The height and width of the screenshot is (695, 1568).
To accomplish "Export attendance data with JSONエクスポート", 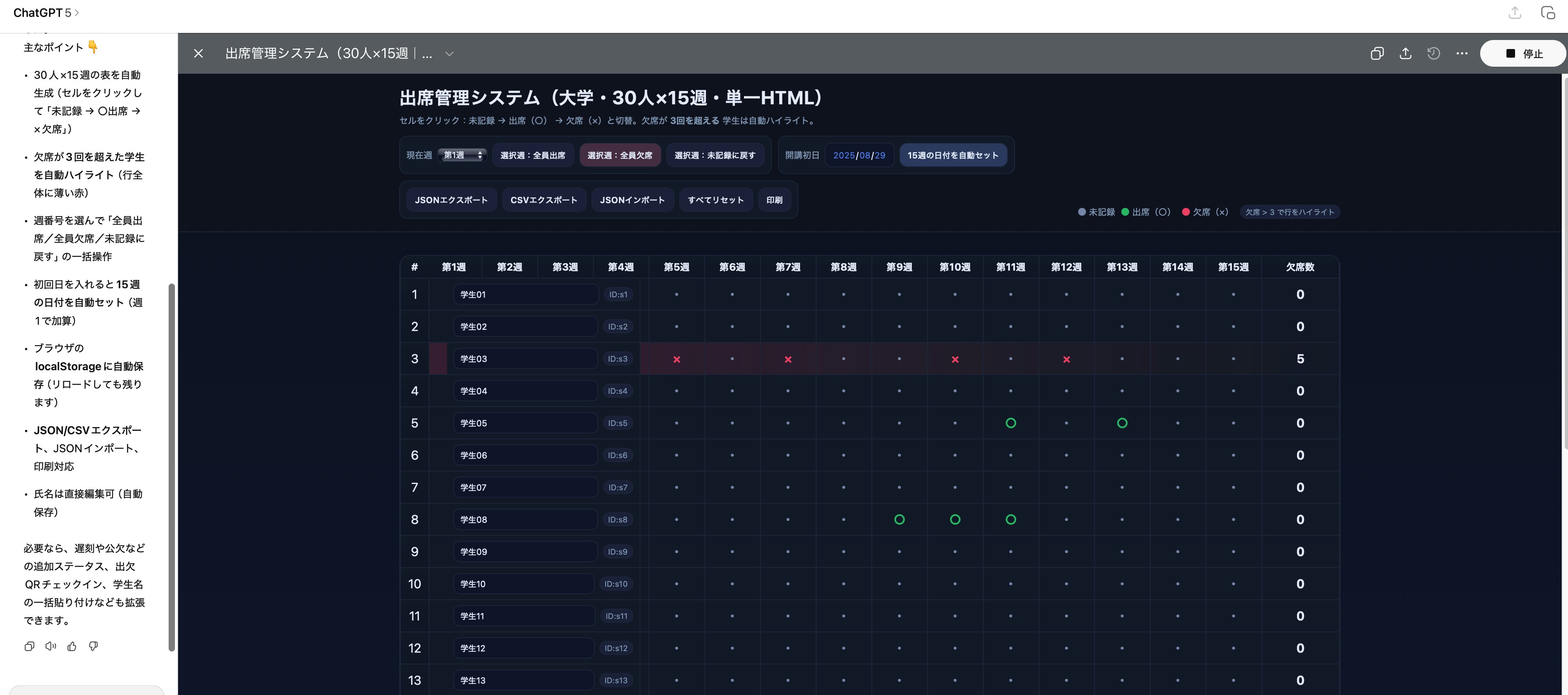I will (451, 200).
